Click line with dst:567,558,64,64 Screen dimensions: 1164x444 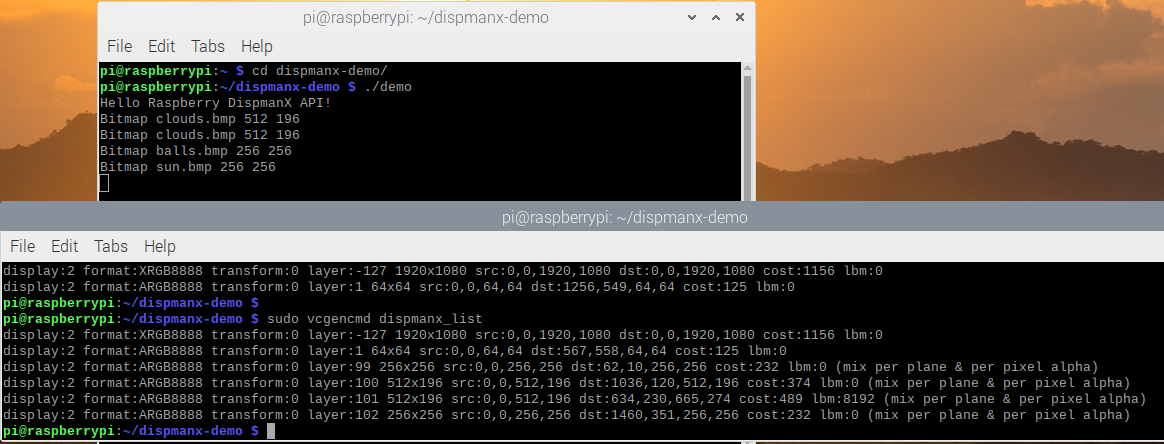[x=395, y=350]
